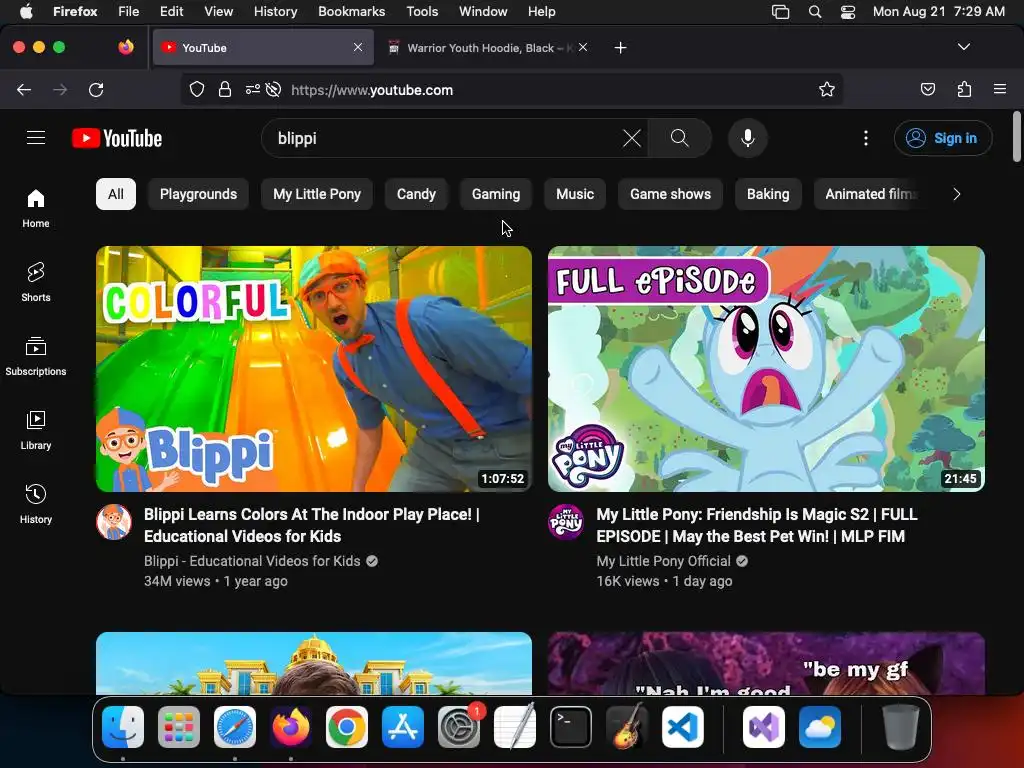Open the Firefox extensions puzzle icon

965,89
